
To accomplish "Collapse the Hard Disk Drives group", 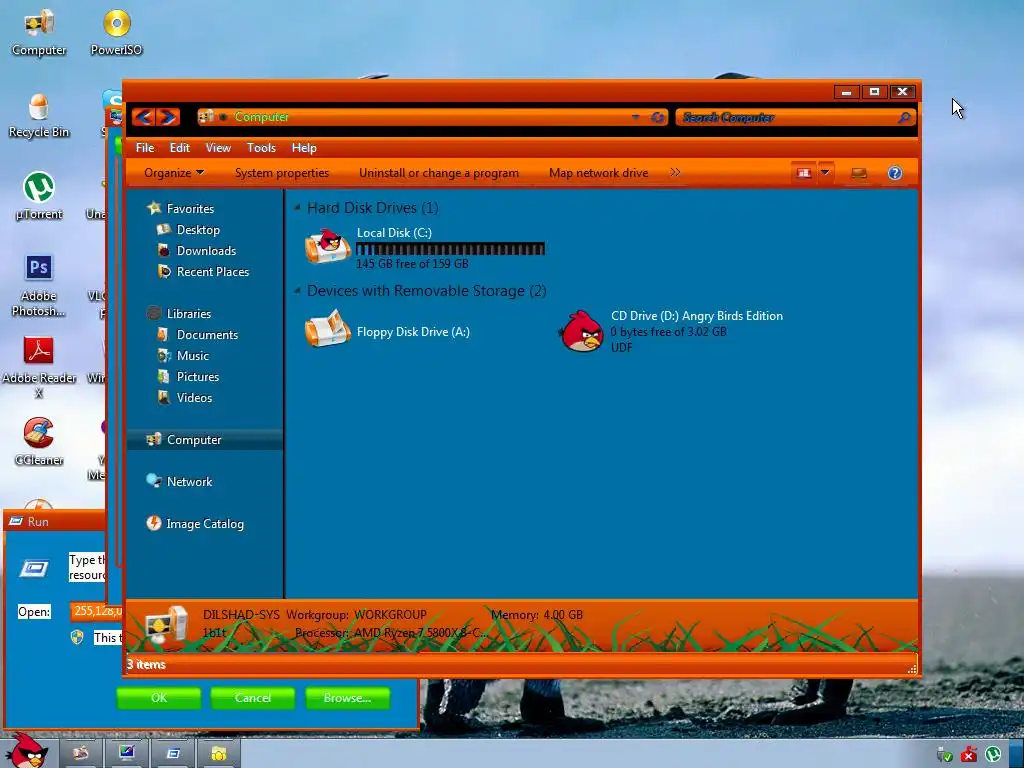I will [x=297, y=208].
